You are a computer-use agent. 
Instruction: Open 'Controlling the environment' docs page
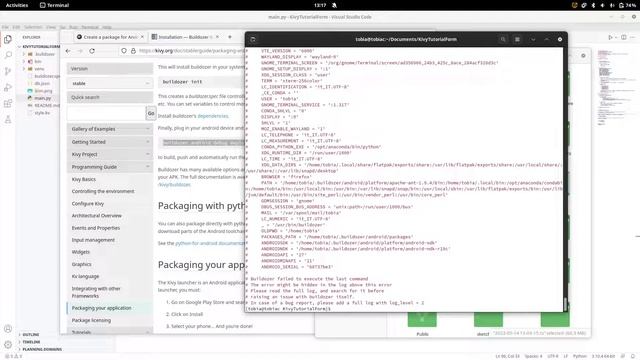(103, 191)
